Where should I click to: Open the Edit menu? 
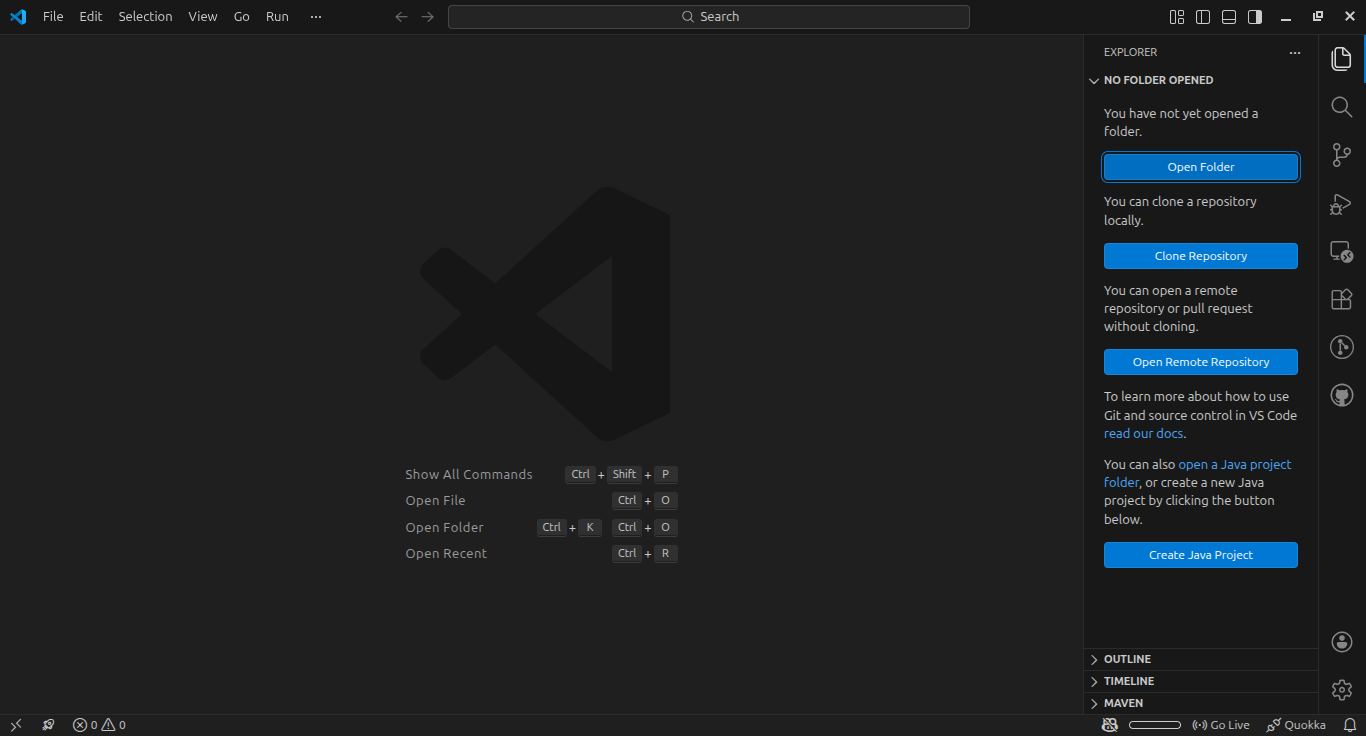click(x=91, y=17)
